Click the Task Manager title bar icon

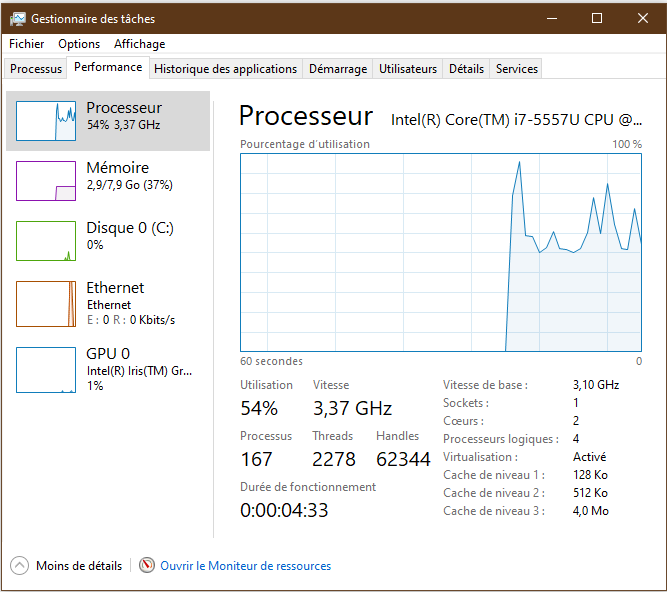[18, 18]
